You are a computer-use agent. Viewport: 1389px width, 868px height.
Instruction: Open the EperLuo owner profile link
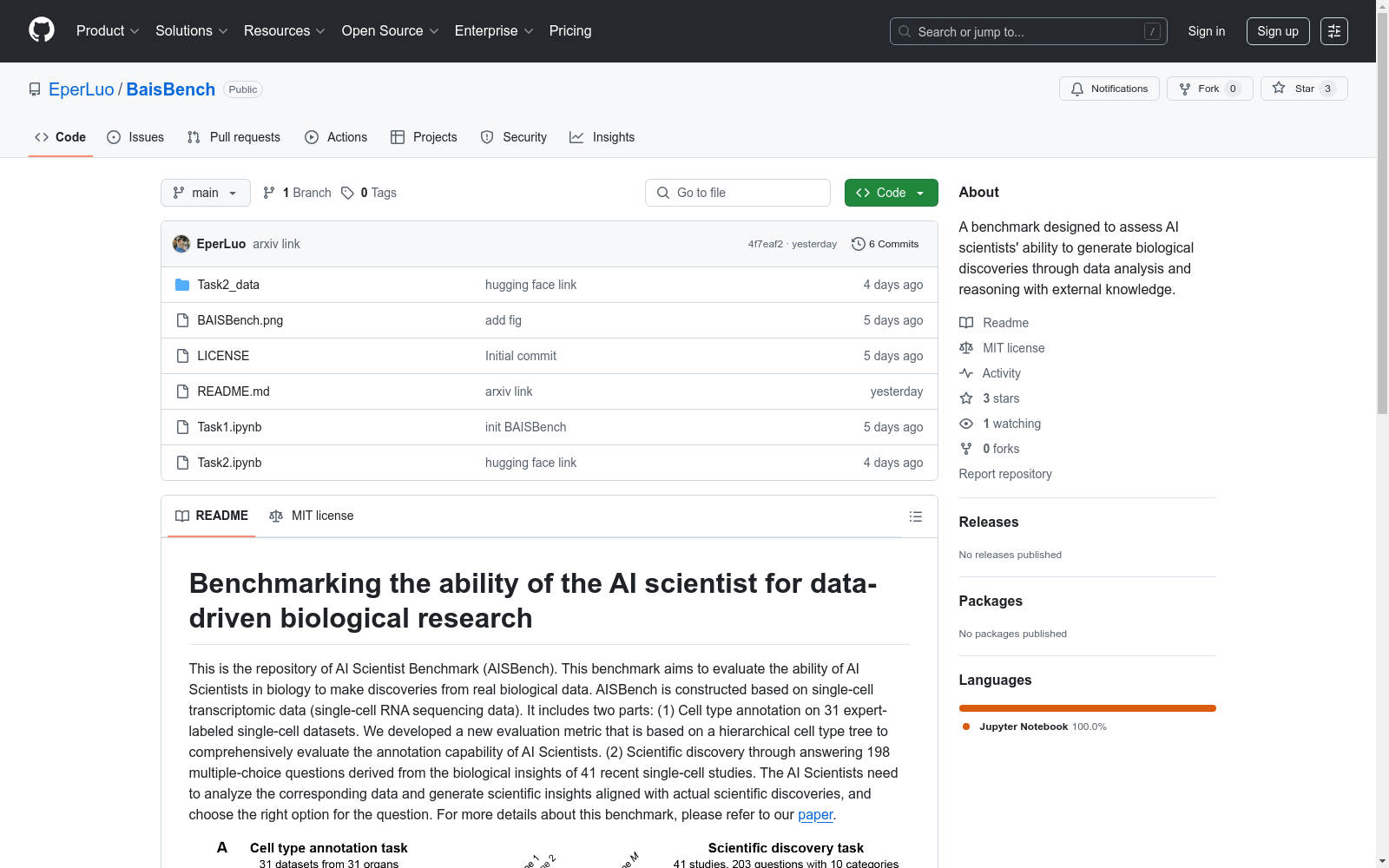tap(82, 89)
